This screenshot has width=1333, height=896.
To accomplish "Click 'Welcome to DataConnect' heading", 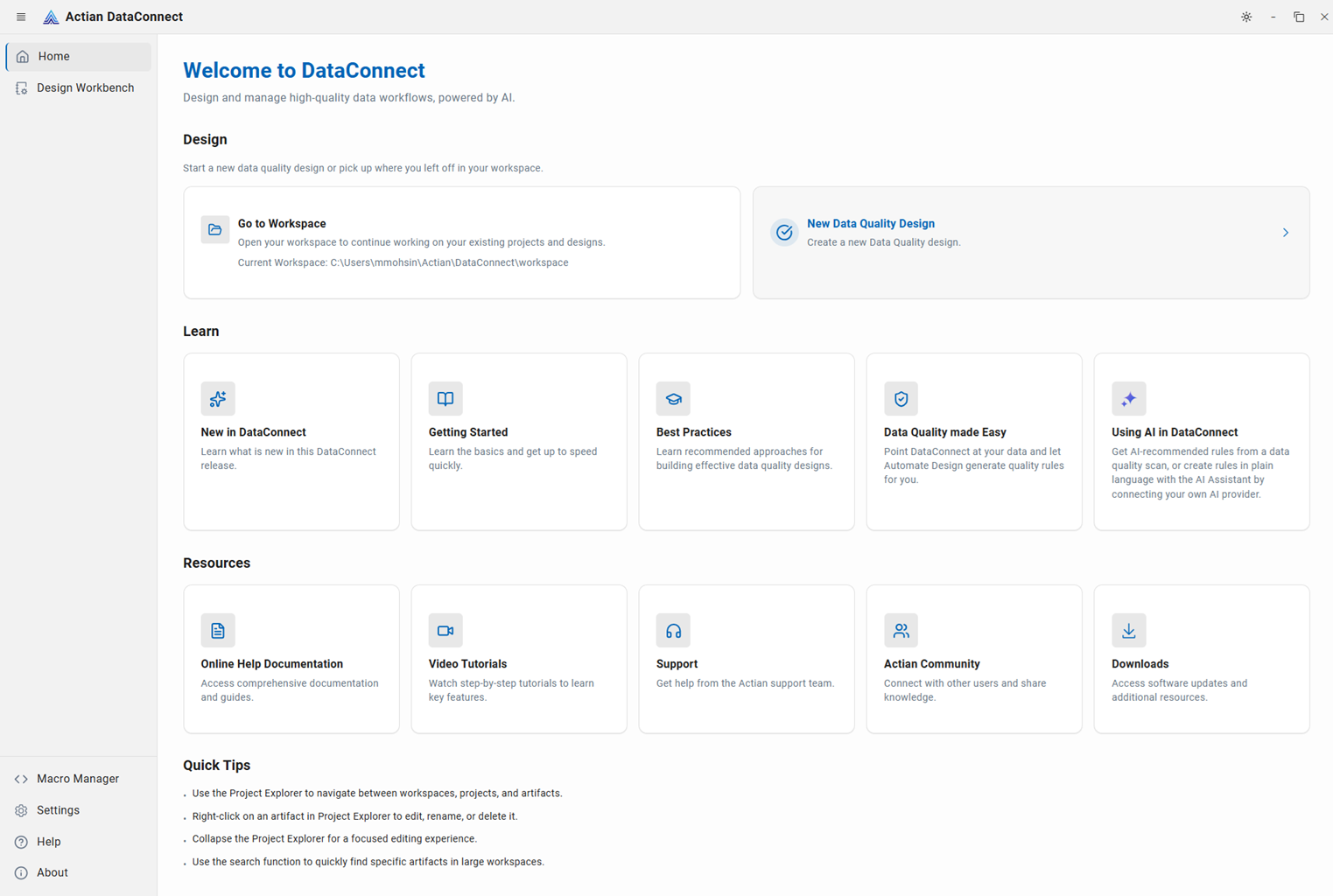I will 304,70.
